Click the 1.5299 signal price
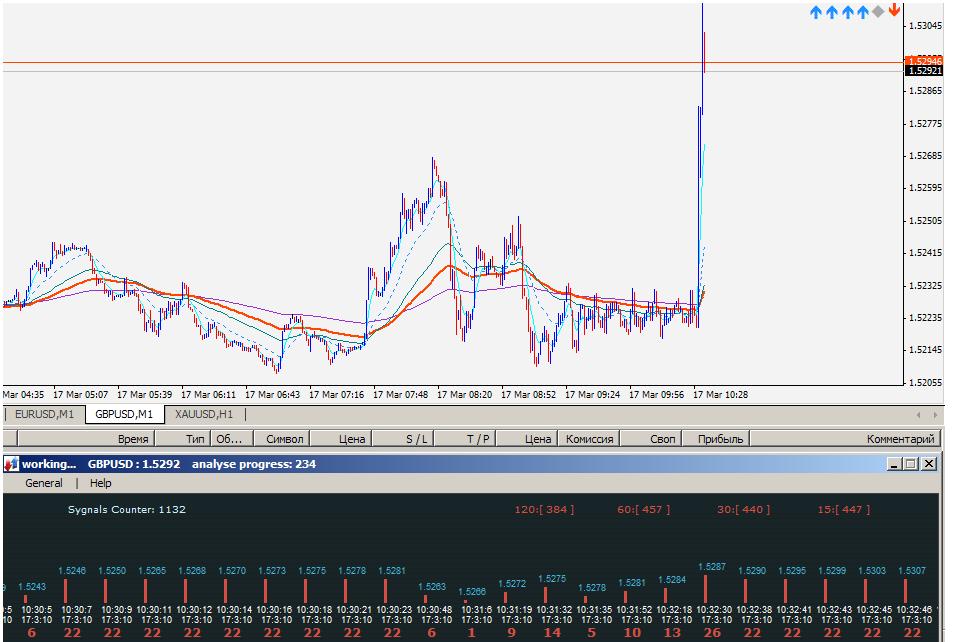Image resolution: width=957 pixels, height=642 pixels. pyautogui.click(x=832, y=571)
